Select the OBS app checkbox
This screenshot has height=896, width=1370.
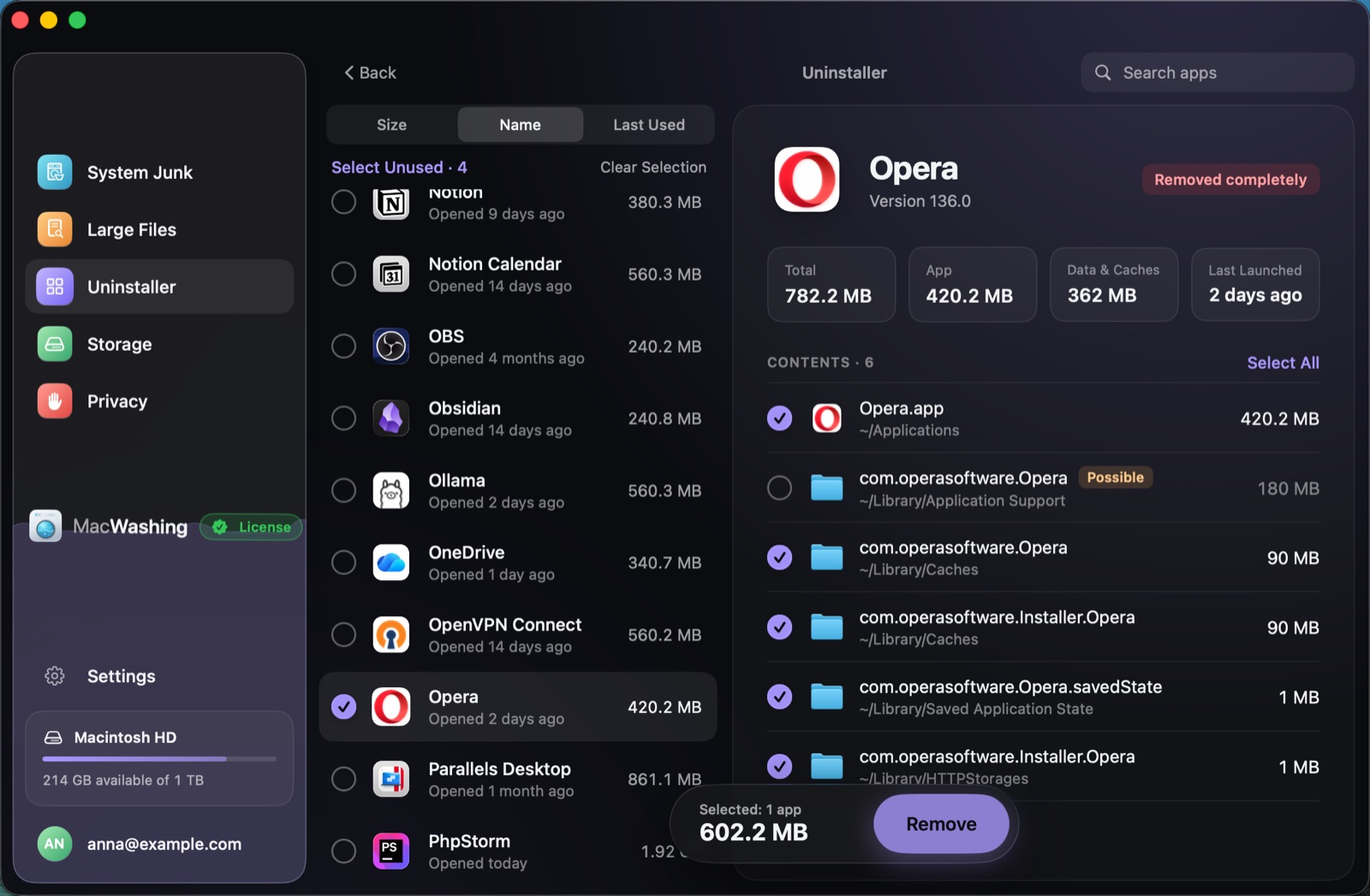344,346
